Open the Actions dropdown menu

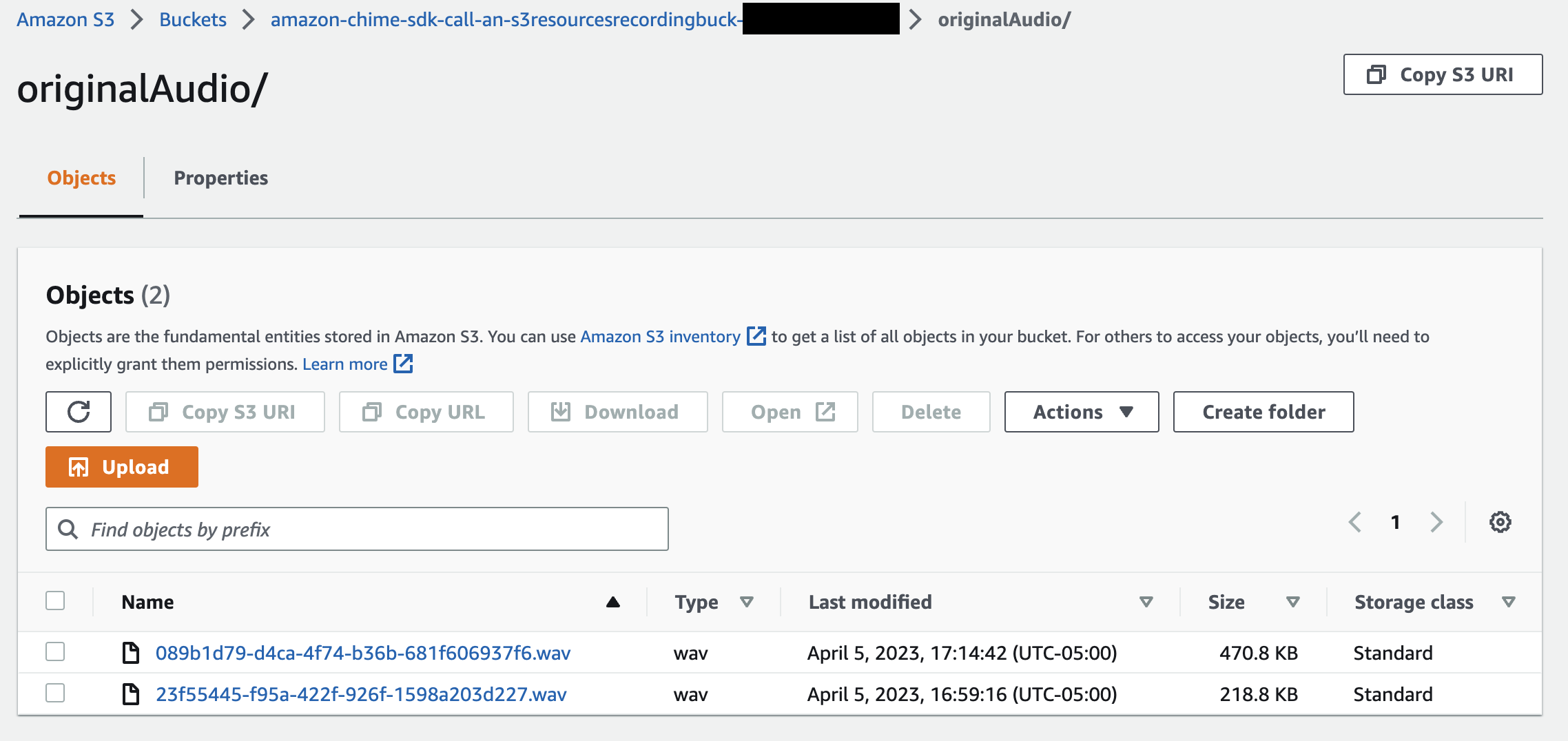click(1082, 412)
